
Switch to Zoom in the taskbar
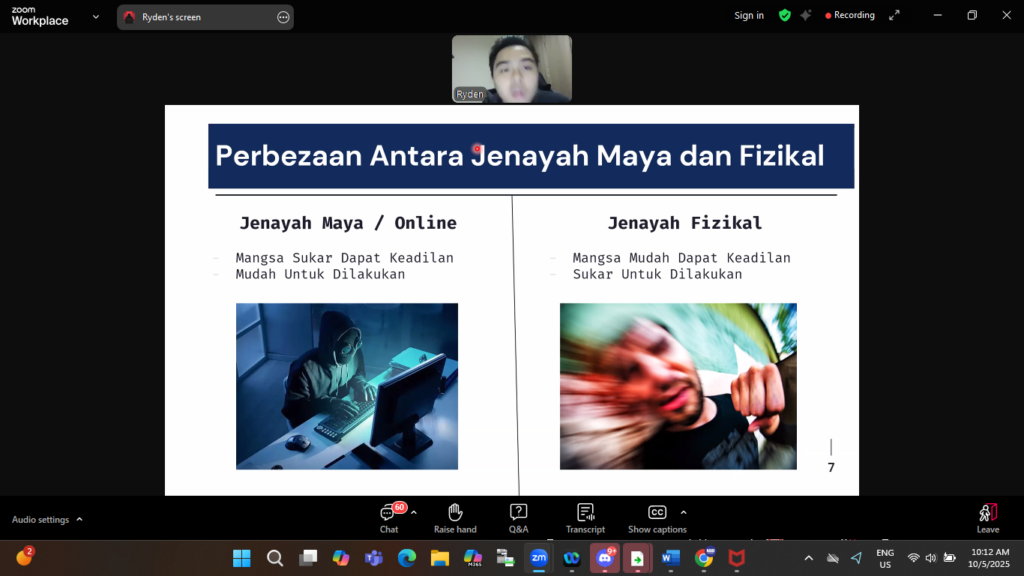coord(539,558)
